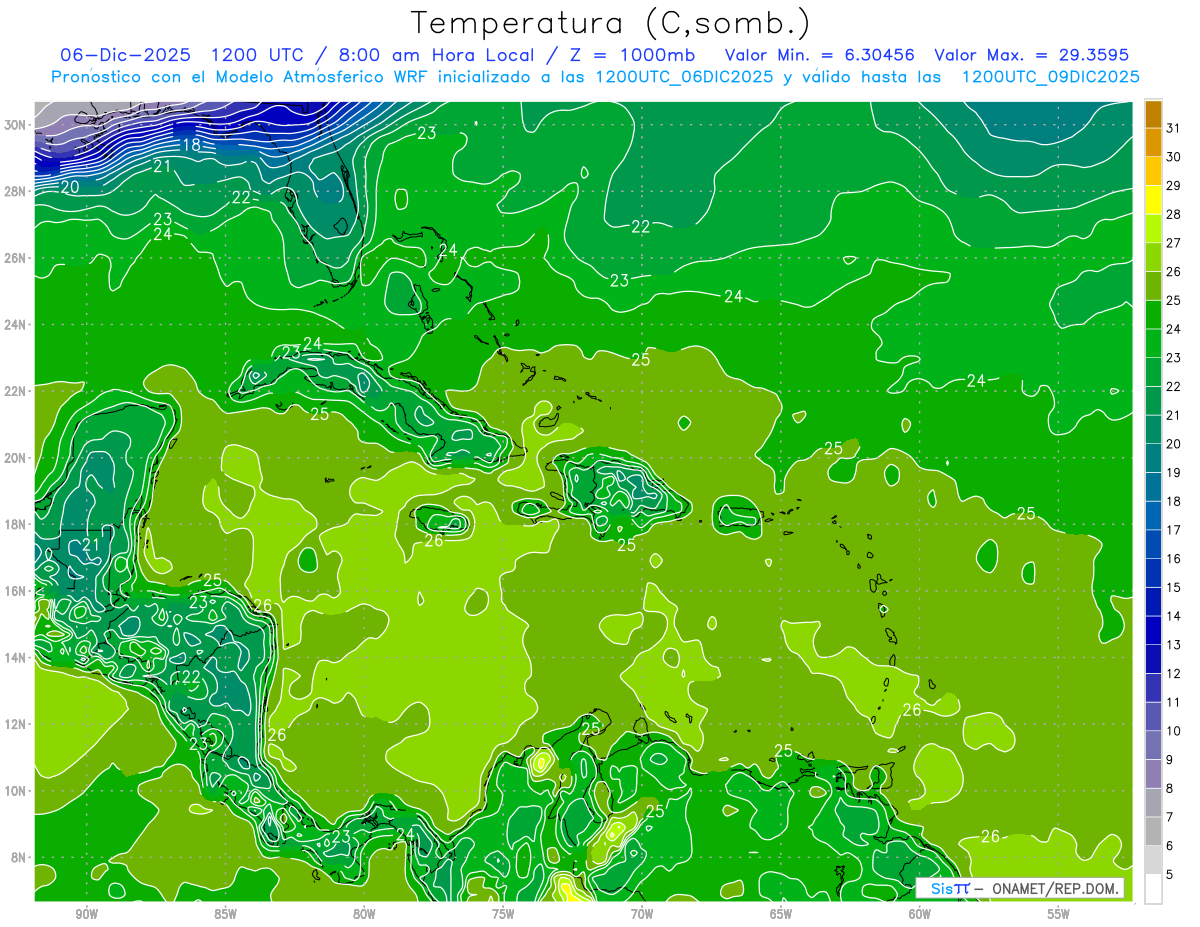This screenshot has width=1200, height=927.
Task: Click the "14N" latitude axis label
Action: coord(17,658)
